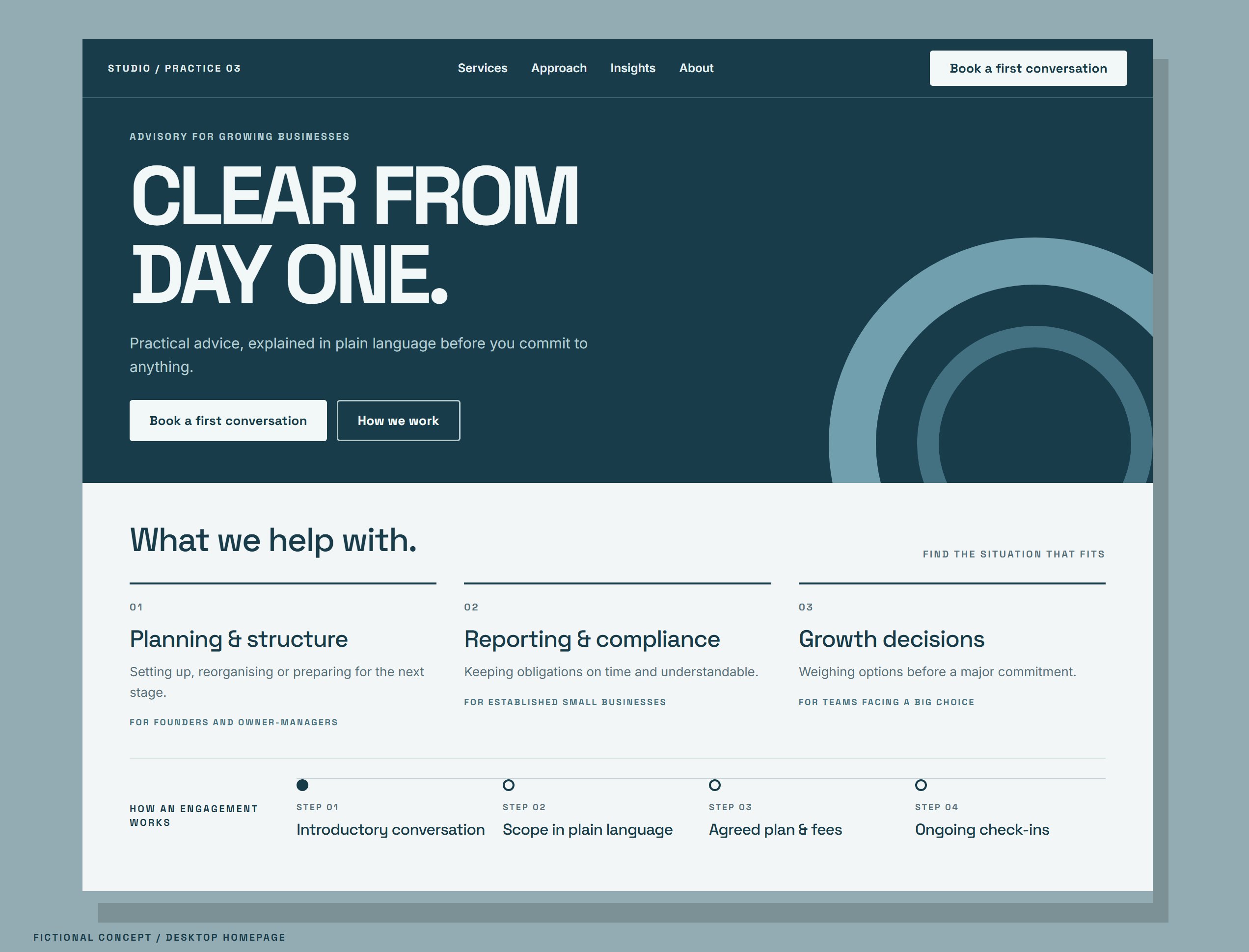This screenshot has width=1249, height=952.
Task: Open Insights in the top navigation
Action: coord(633,68)
